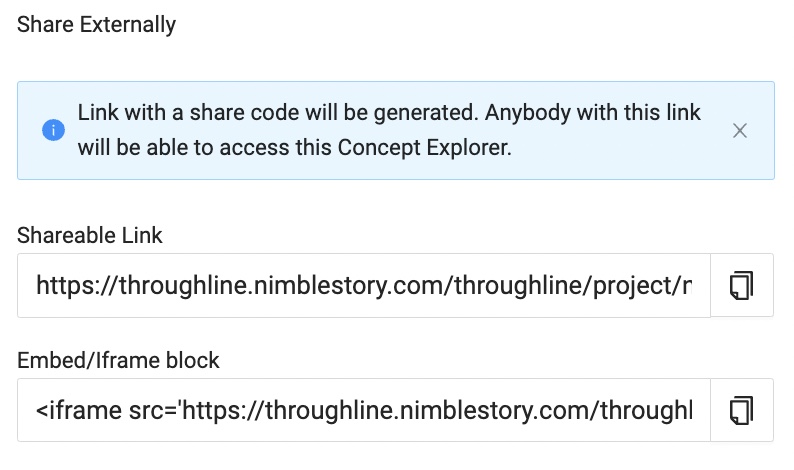Click the Shareable Link label
The image size is (794, 470).
[x=90, y=236]
